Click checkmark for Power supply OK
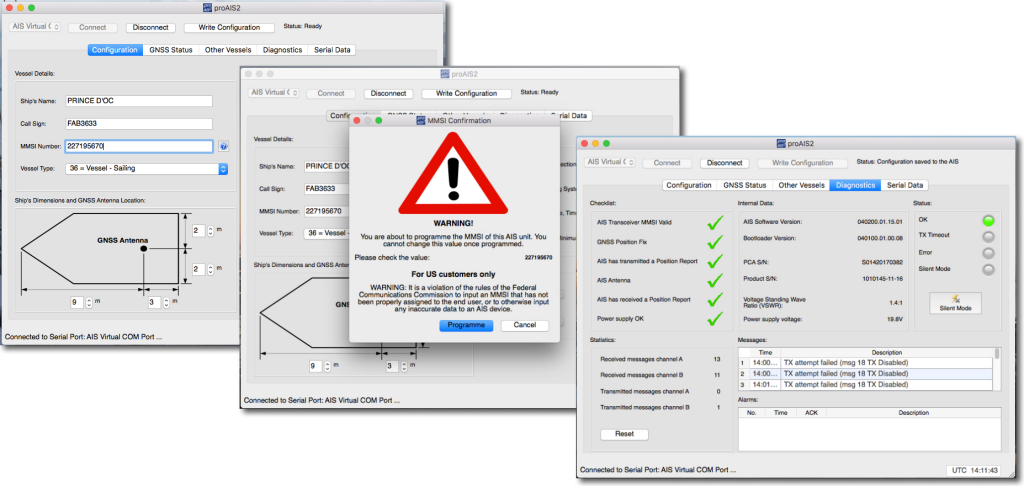Screen dimensions: 1024x486 click(x=715, y=319)
